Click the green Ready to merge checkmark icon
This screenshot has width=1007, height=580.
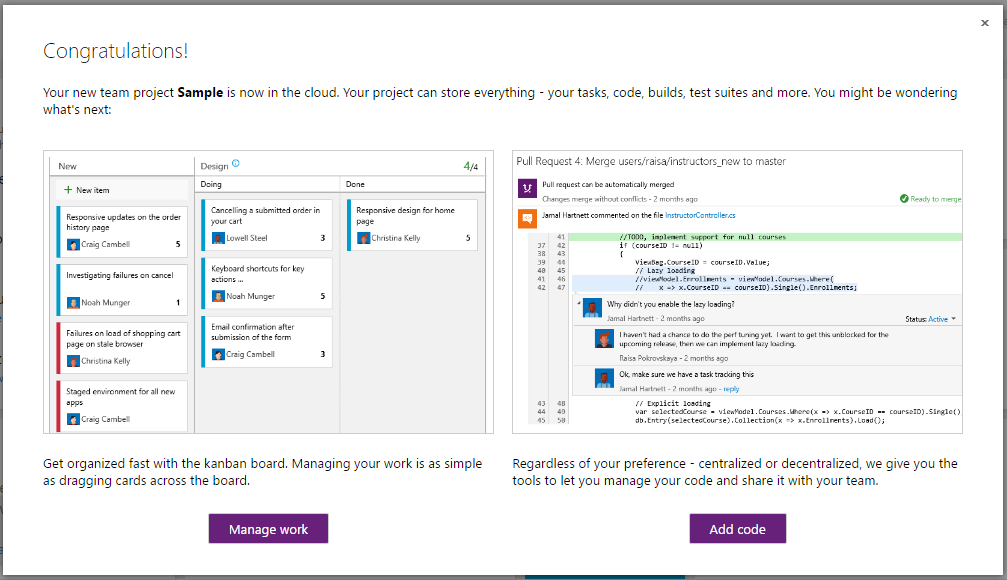(x=904, y=199)
